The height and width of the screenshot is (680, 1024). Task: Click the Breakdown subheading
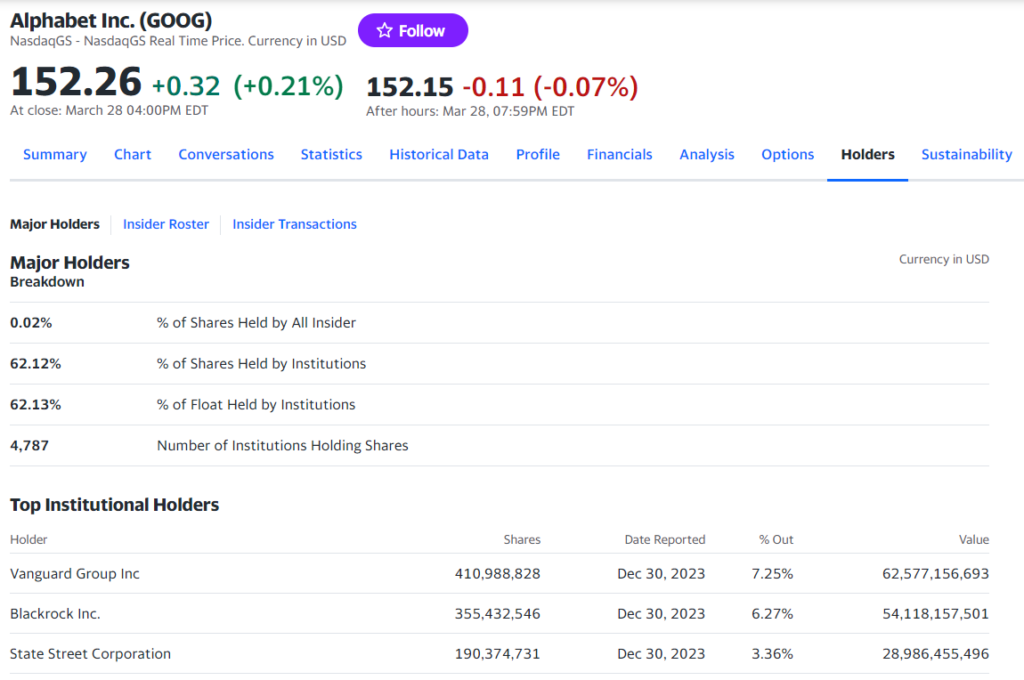(47, 282)
